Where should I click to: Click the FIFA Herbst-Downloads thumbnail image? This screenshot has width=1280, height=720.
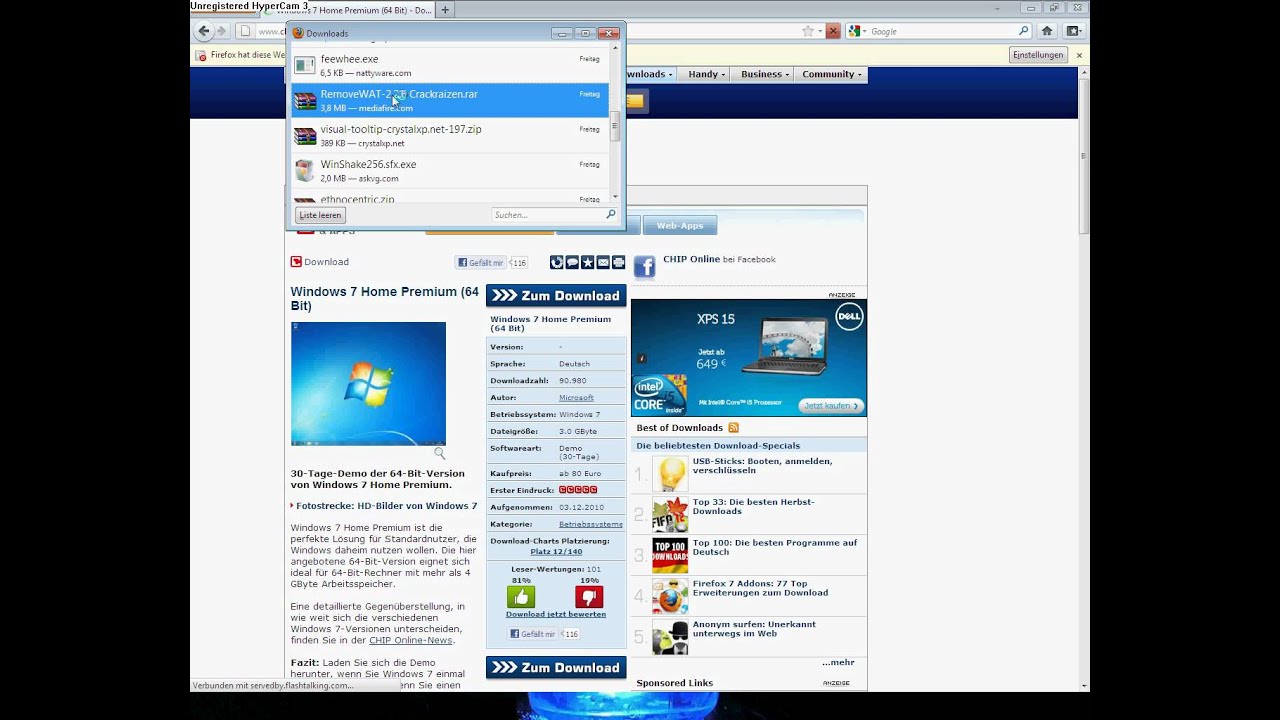pyautogui.click(x=670, y=514)
